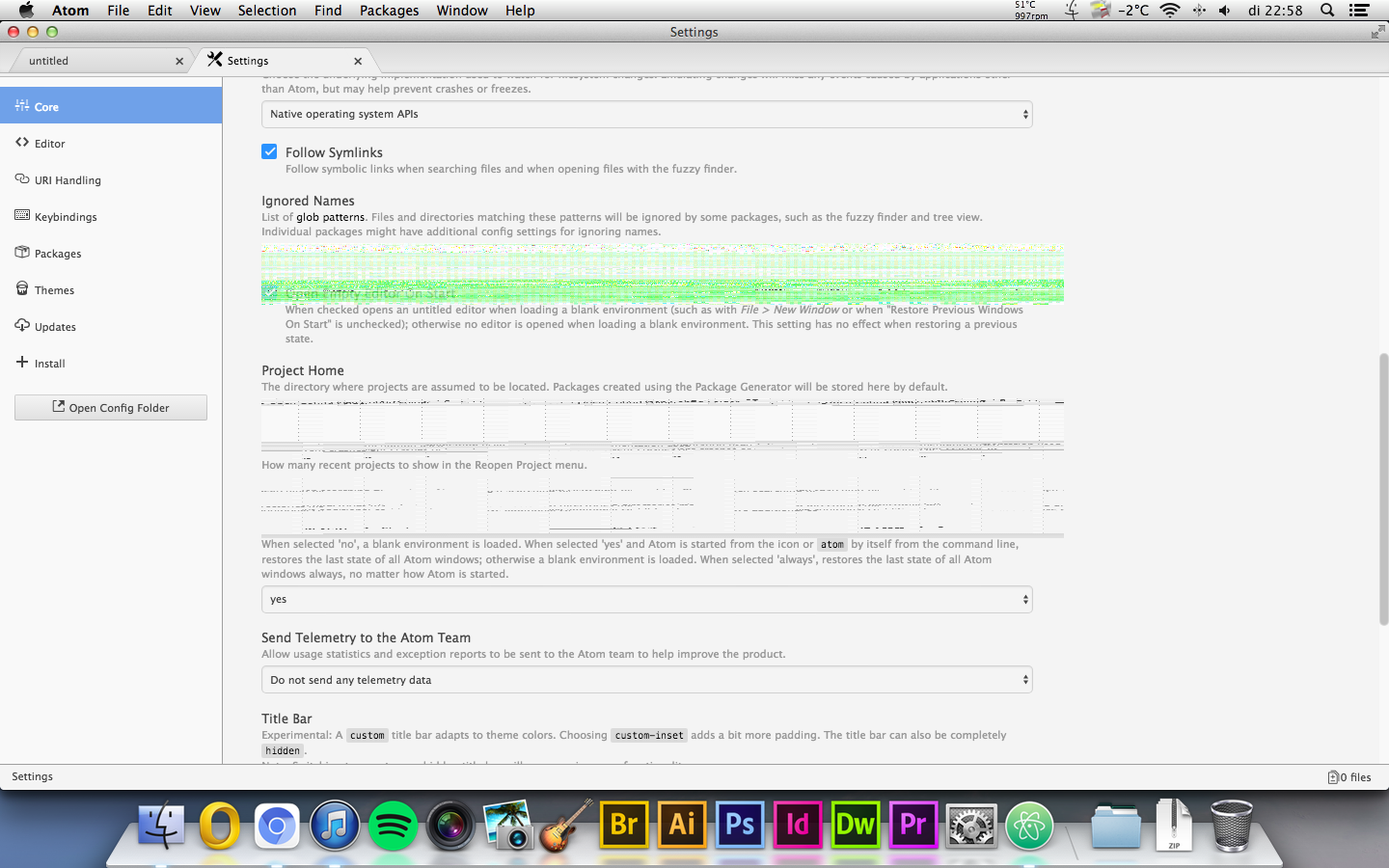1389x868 pixels.
Task: Open Adobe Premiere Pro in dock
Action: [x=913, y=825]
